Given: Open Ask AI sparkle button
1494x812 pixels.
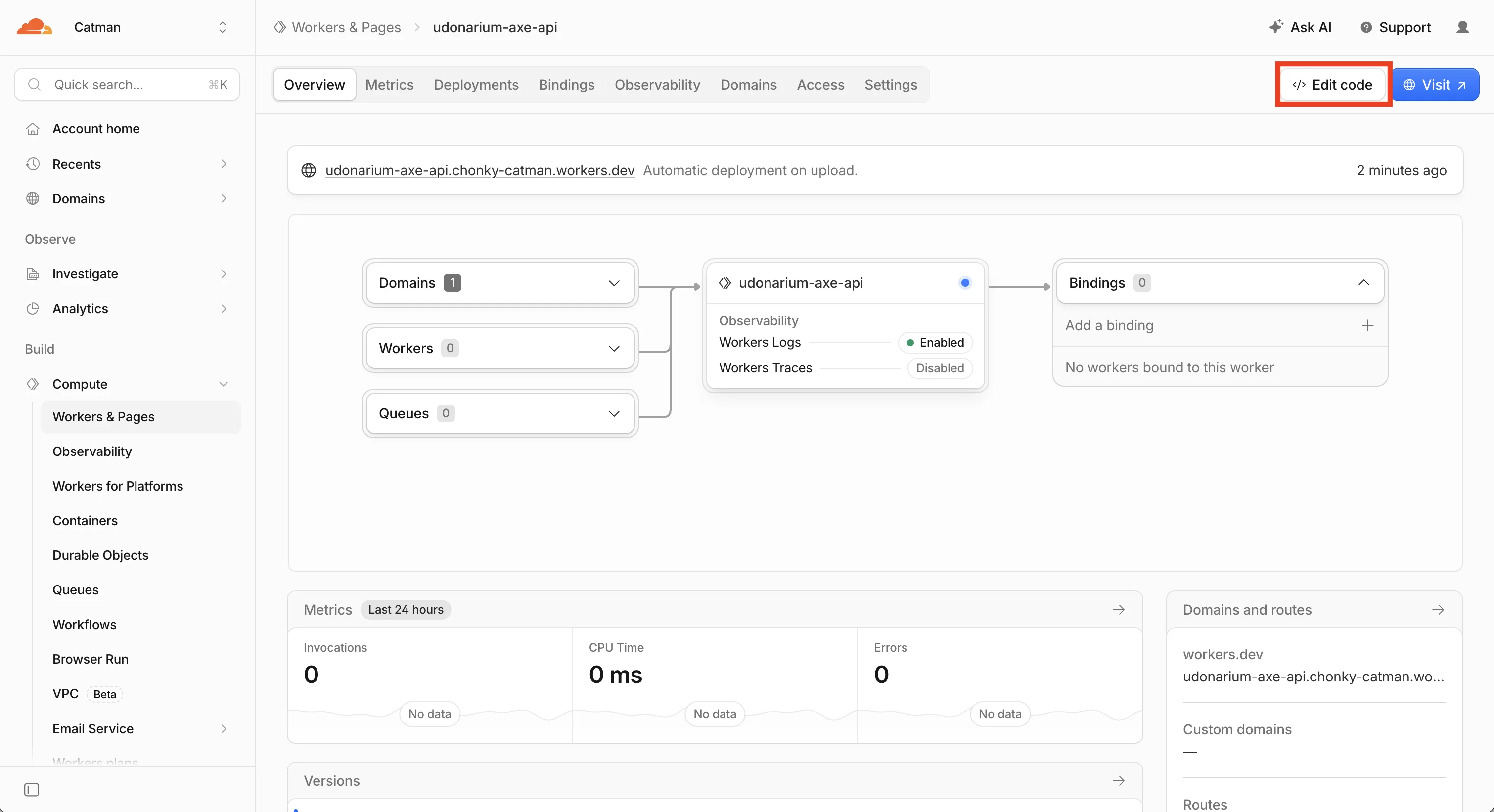Looking at the screenshot, I should (x=1300, y=27).
